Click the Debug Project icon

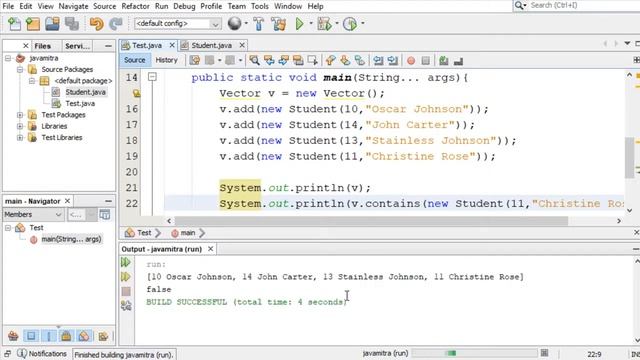pos(325,24)
